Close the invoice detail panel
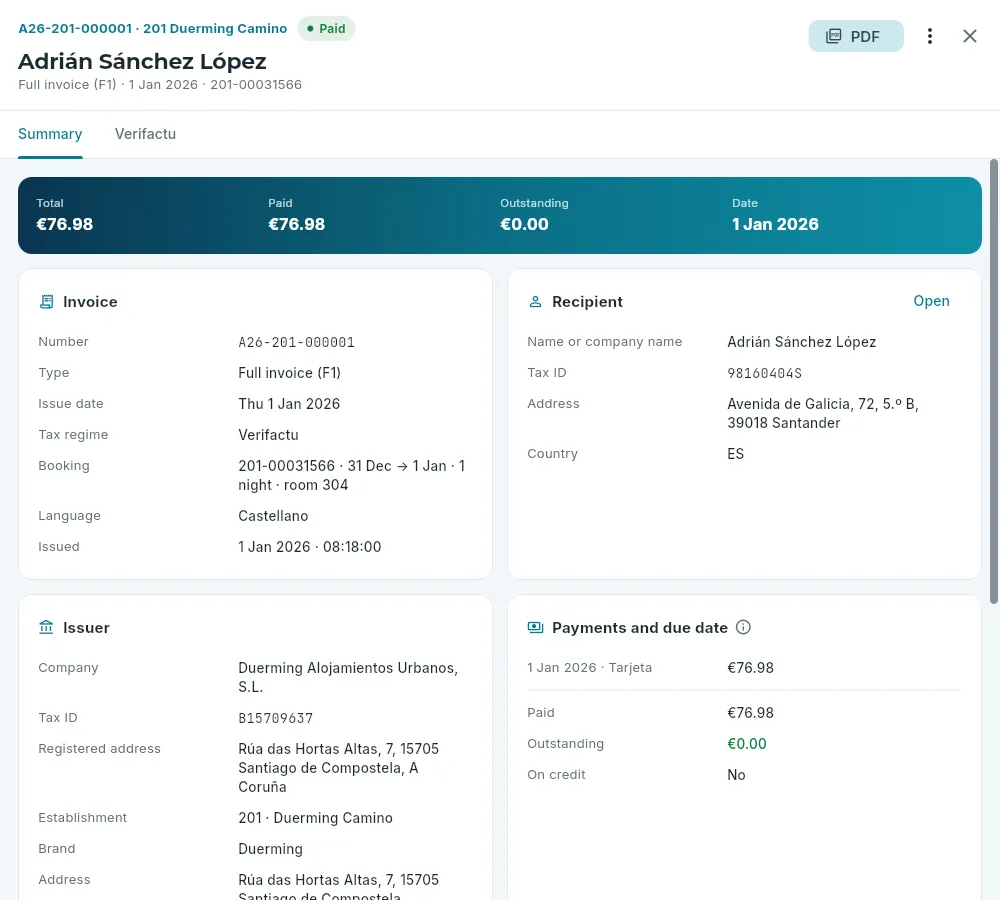1000x900 pixels. (x=969, y=36)
